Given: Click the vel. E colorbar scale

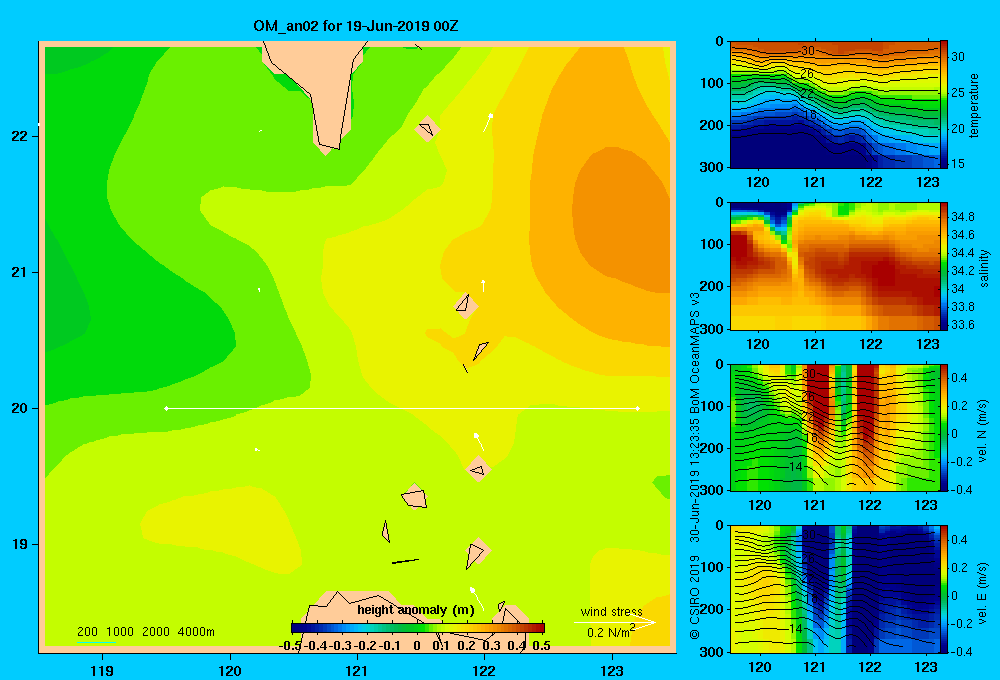Looking at the screenshot, I should tap(944, 589).
